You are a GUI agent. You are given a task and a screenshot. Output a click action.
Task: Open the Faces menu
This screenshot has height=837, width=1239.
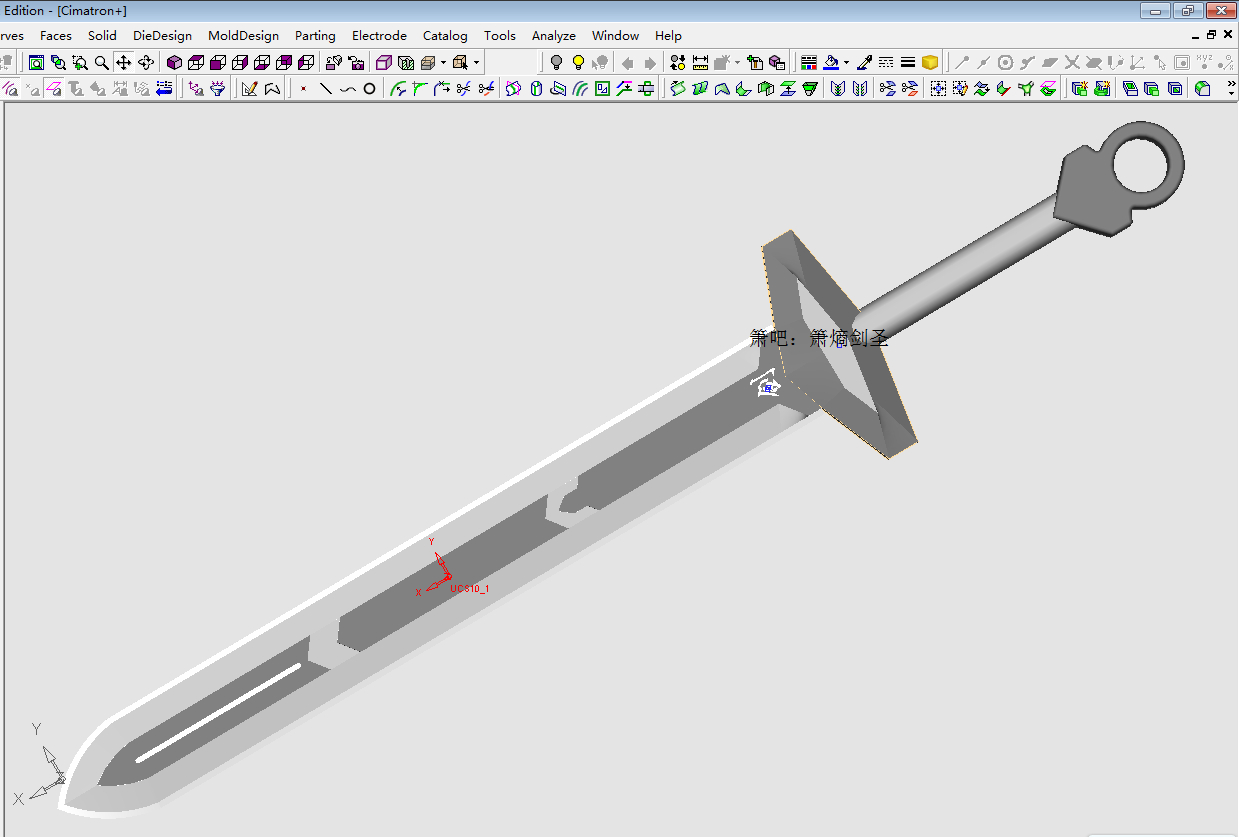coord(56,35)
